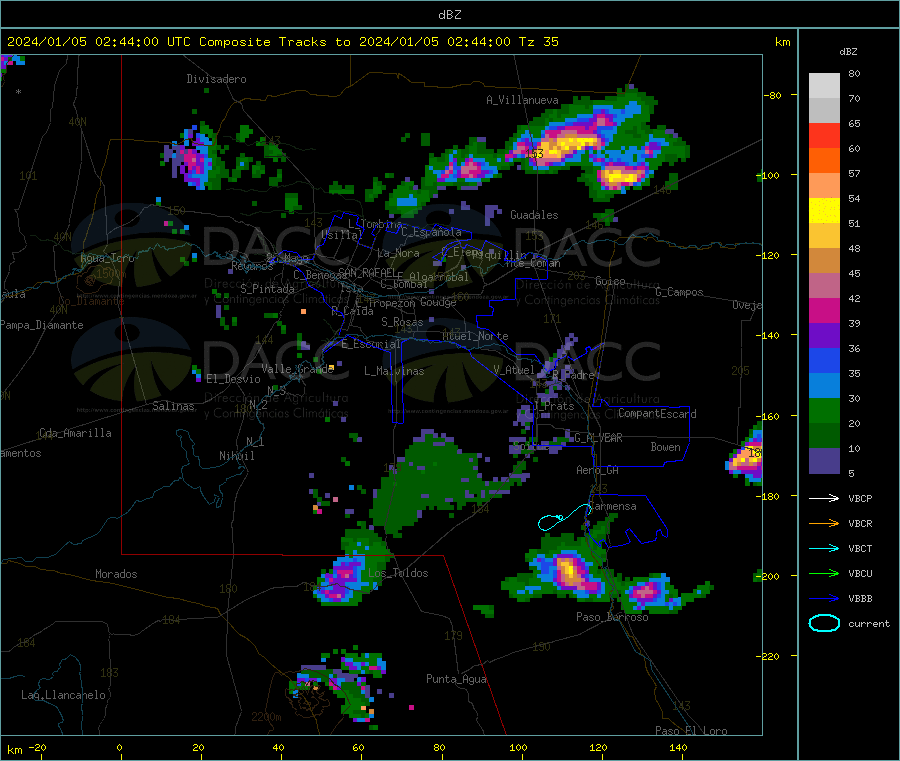Viewport: 900px width, 761px height.
Task: Click the blue VBBB arrow in legend
Action: click(824, 599)
